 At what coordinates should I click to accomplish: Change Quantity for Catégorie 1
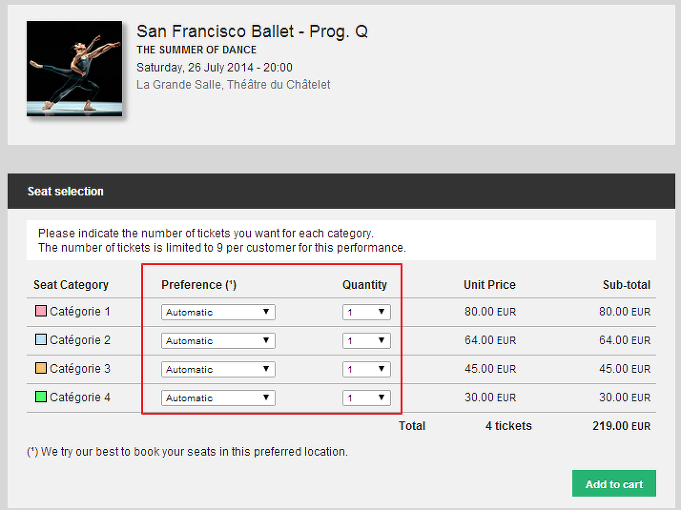pos(366,312)
